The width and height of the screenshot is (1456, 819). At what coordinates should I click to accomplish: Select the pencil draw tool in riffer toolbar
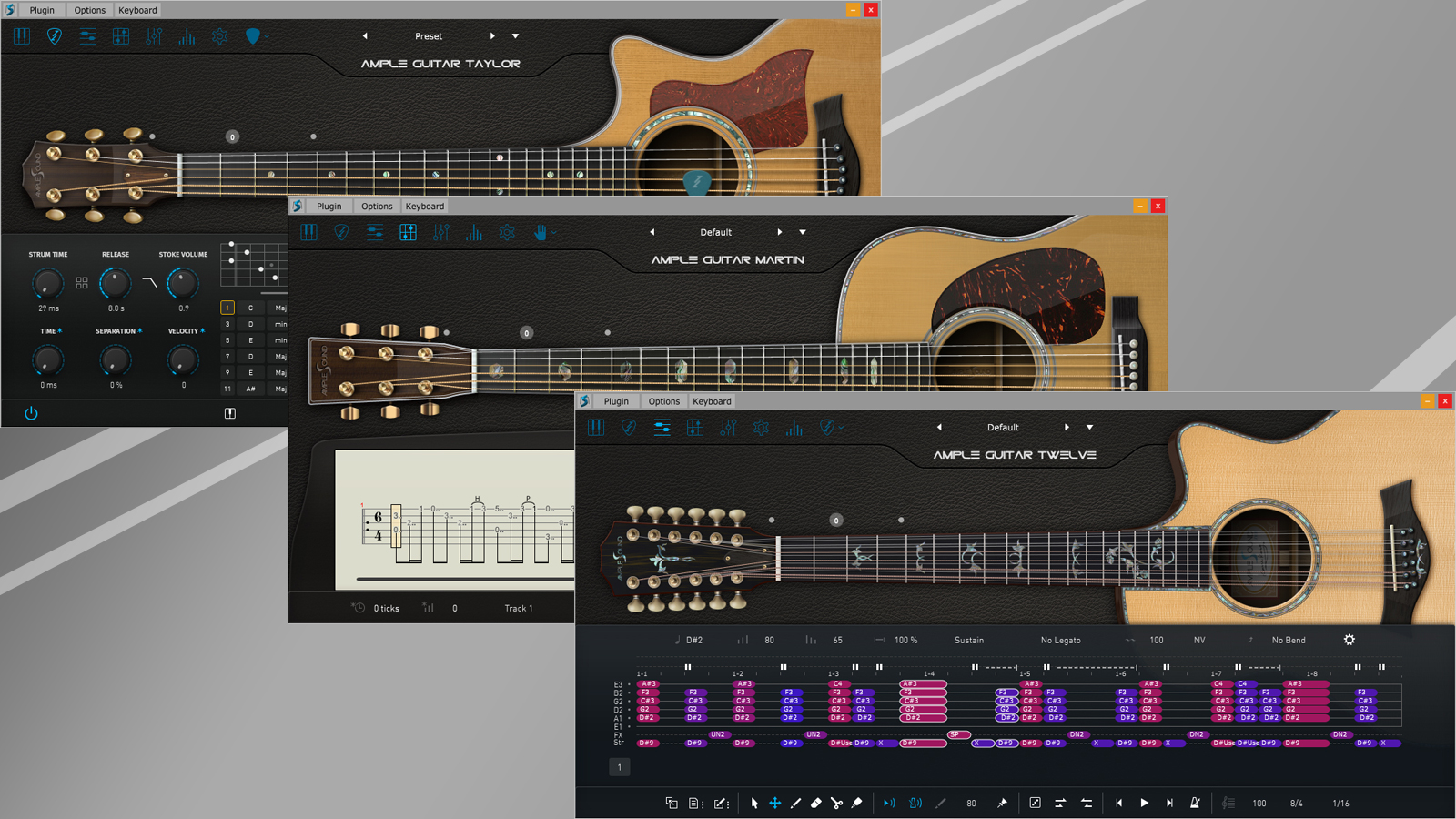coord(795,804)
